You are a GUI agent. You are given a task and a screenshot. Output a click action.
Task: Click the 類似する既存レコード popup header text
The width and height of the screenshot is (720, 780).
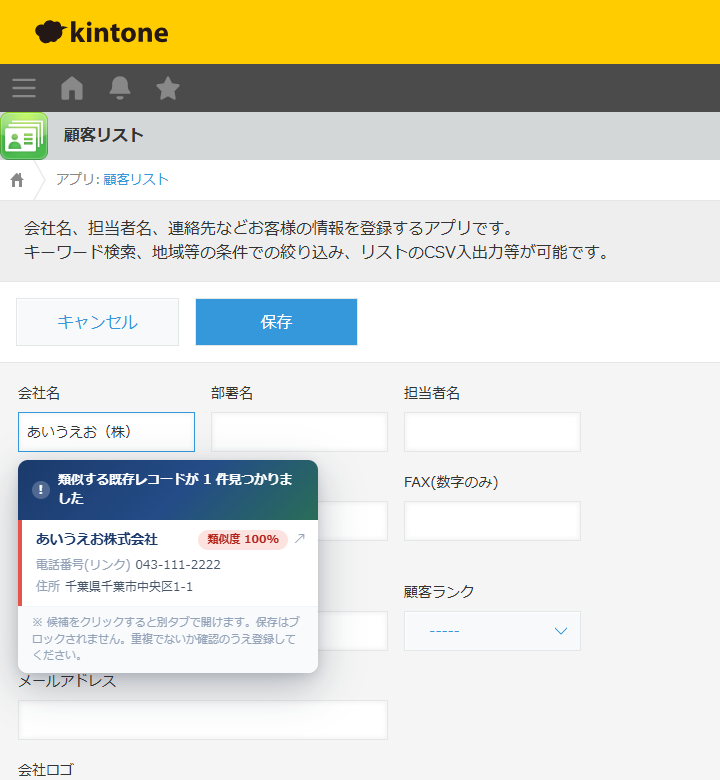(175, 488)
